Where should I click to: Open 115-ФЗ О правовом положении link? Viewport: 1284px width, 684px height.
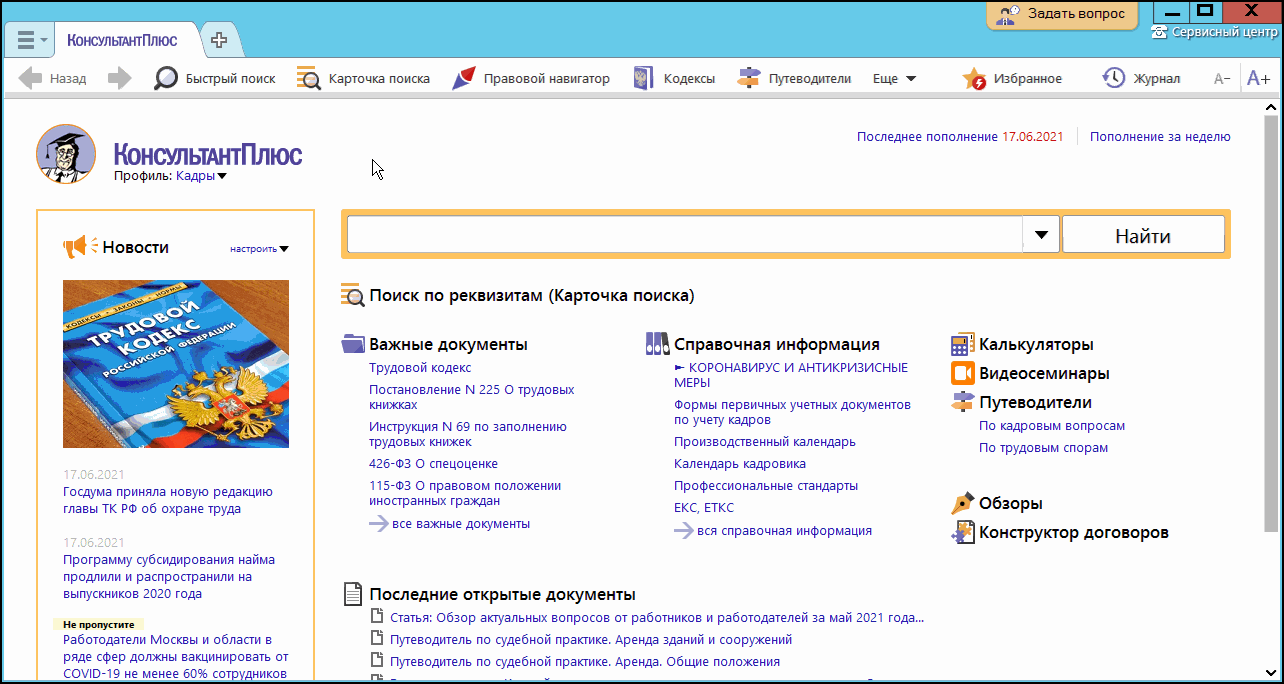click(x=465, y=493)
